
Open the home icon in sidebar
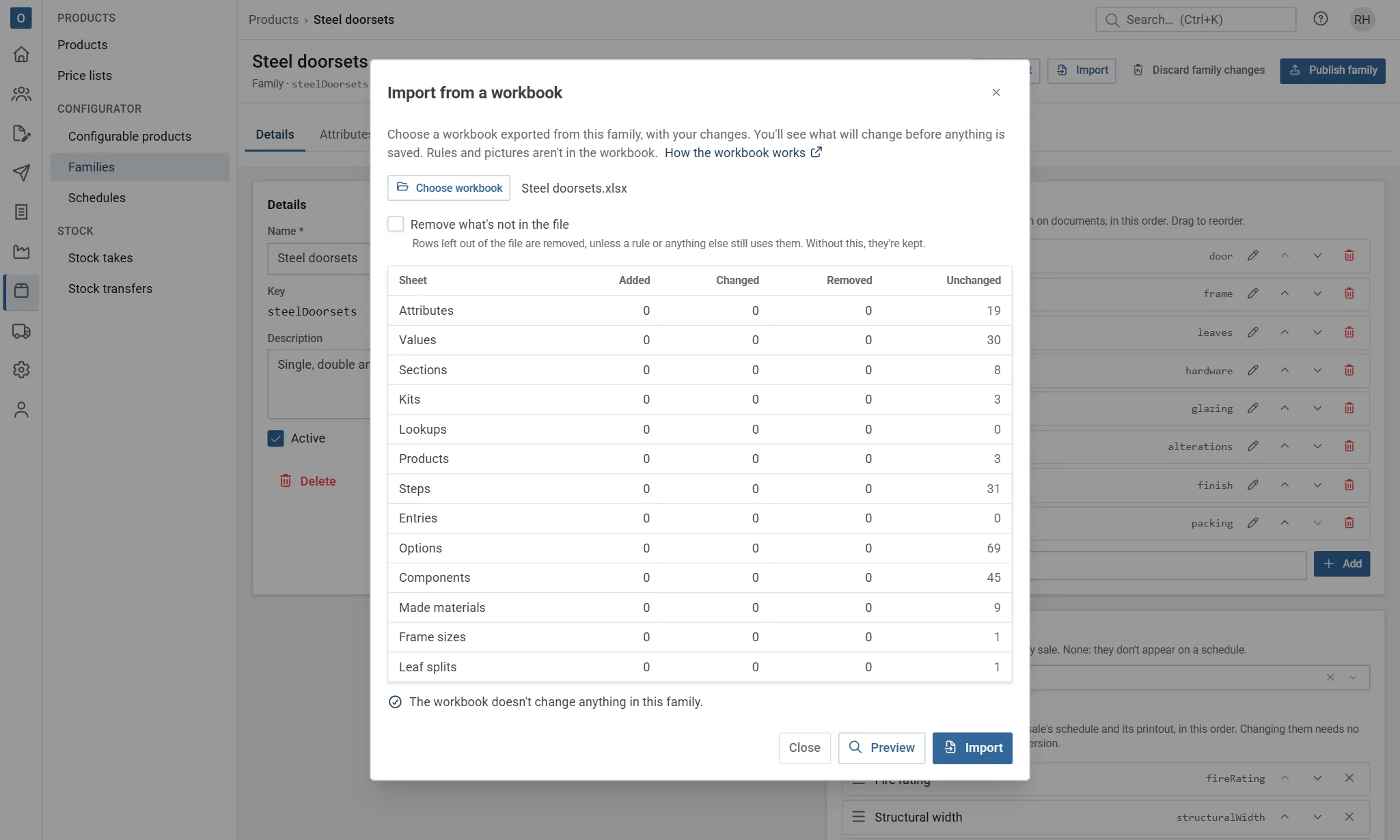click(21, 54)
